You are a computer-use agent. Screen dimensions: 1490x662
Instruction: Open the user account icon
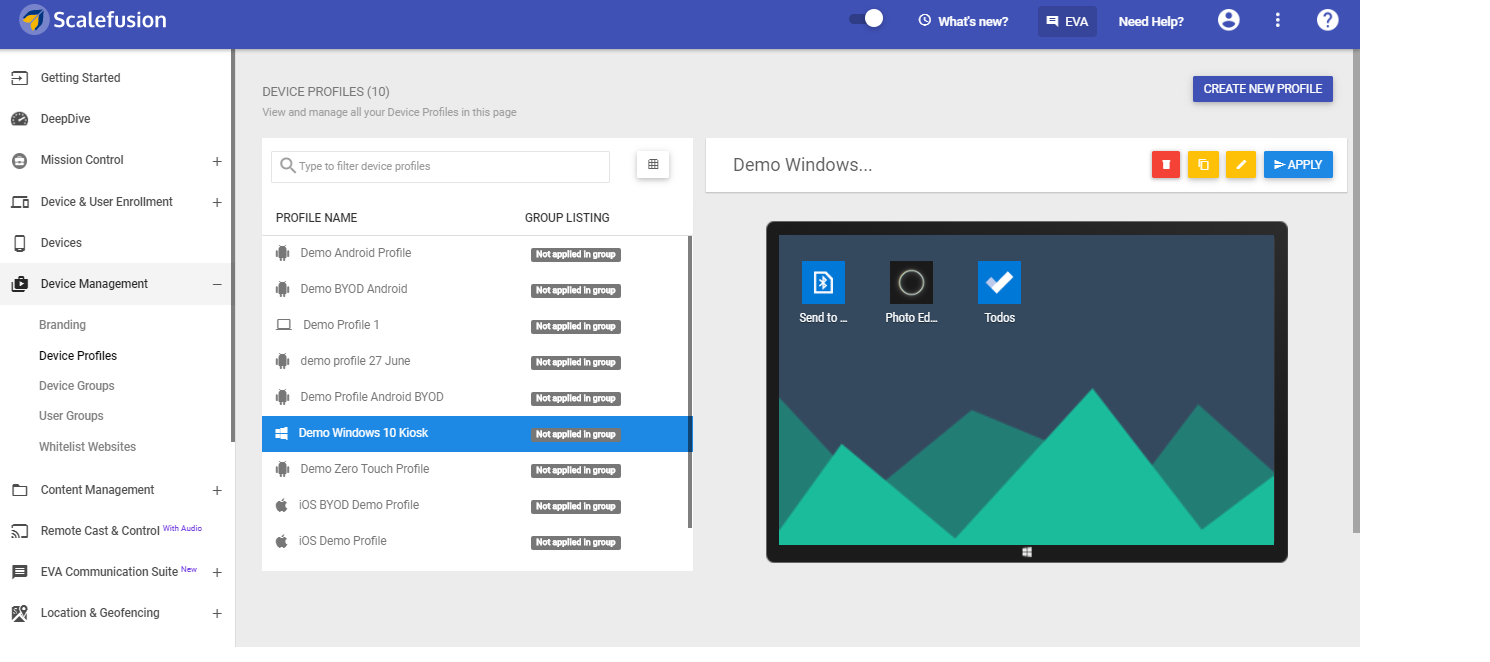(1229, 20)
